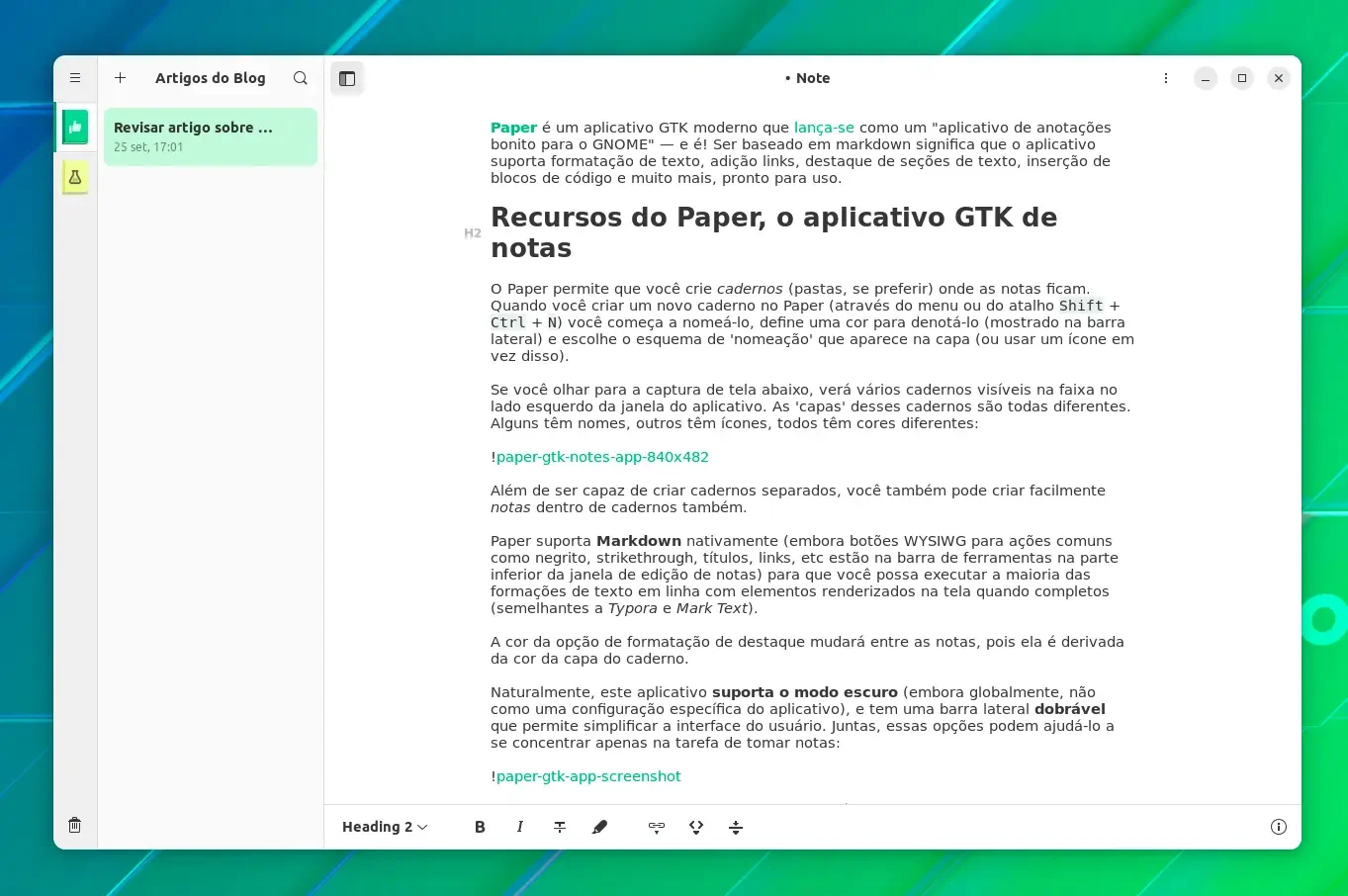Image resolution: width=1348 pixels, height=896 pixels.
Task: Open the hamburger main menu
Action: (75, 78)
